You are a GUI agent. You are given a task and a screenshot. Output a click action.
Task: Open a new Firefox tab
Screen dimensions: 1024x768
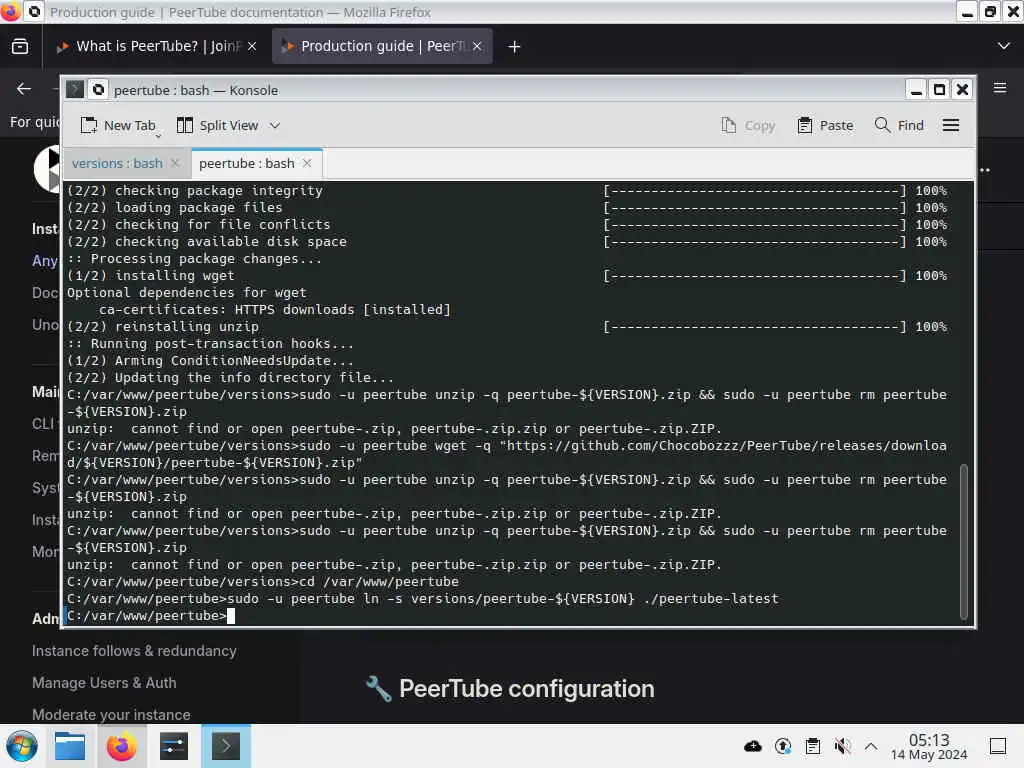point(515,46)
